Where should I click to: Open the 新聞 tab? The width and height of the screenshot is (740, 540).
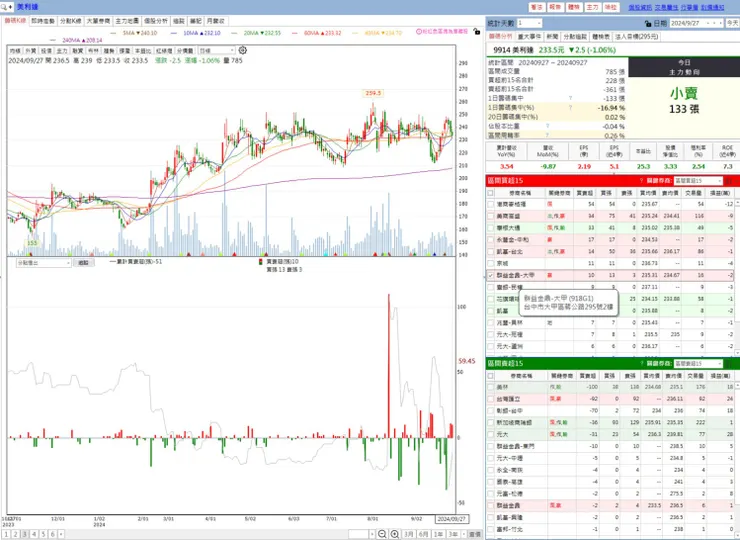click(552, 36)
